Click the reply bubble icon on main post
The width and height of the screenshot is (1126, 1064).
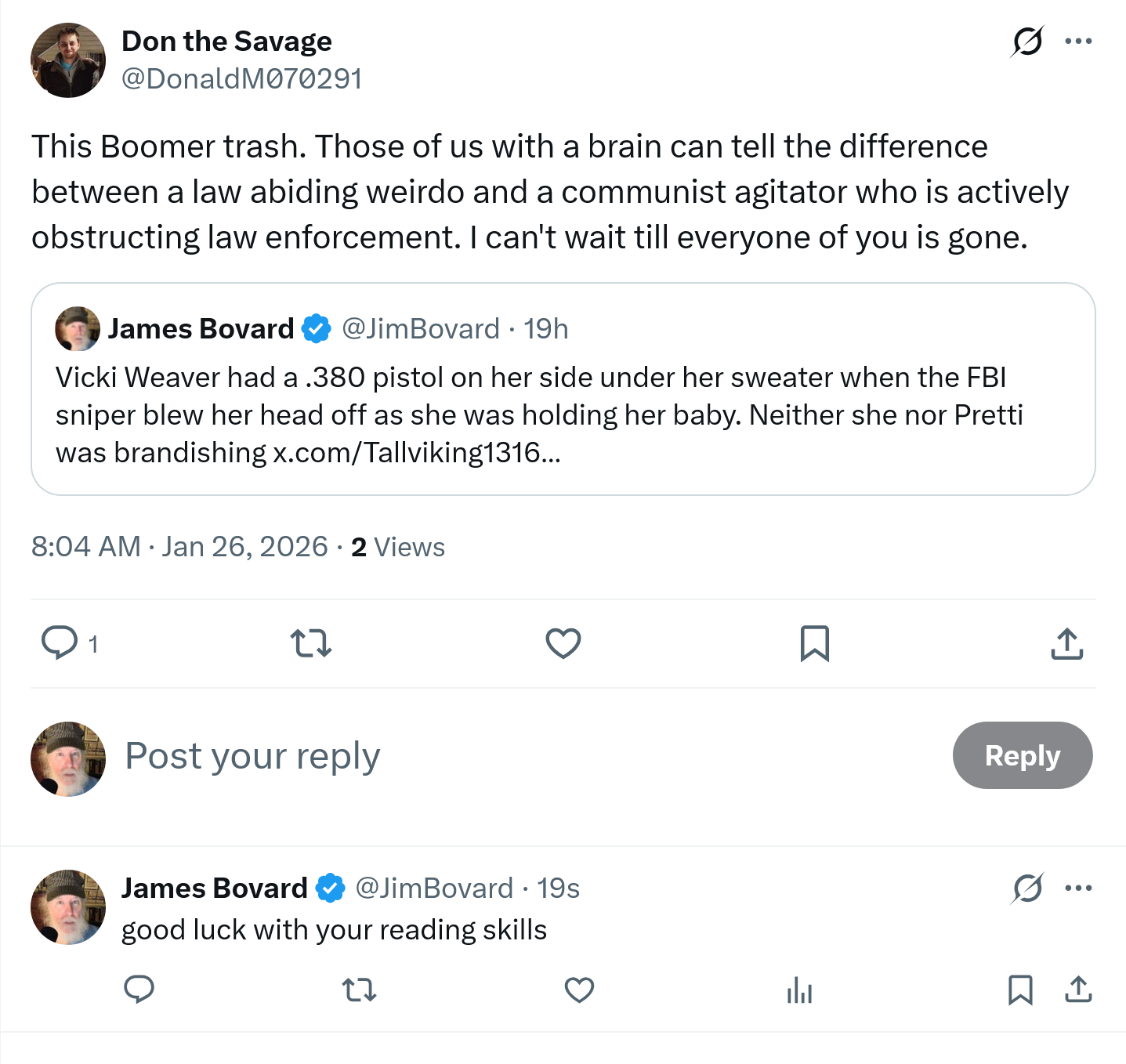click(59, 643)
